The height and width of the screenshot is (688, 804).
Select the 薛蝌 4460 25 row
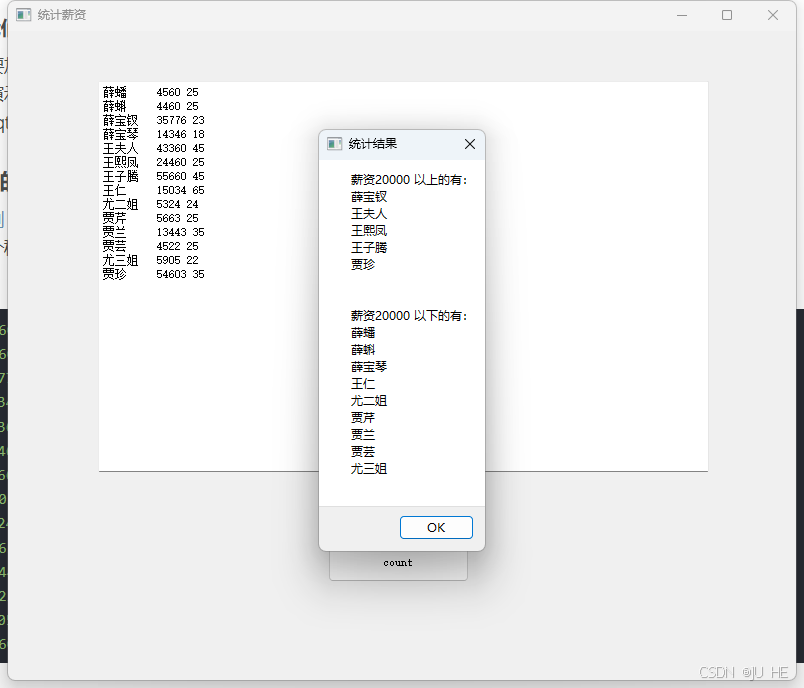pyautogui.click(x=150, y=106)
